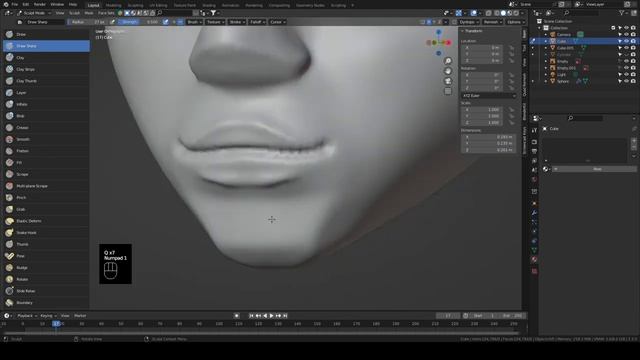
Task: Open the timeline Playback menu
Action: 27,316
